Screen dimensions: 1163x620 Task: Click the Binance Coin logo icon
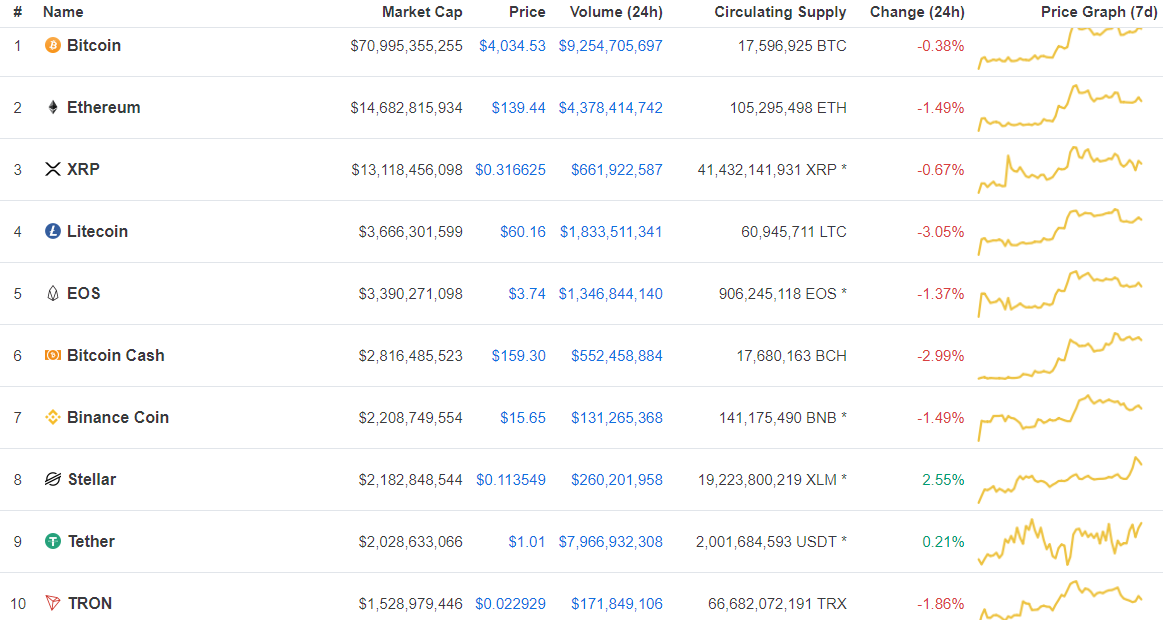pyautogui.click(x=53, y=418)
